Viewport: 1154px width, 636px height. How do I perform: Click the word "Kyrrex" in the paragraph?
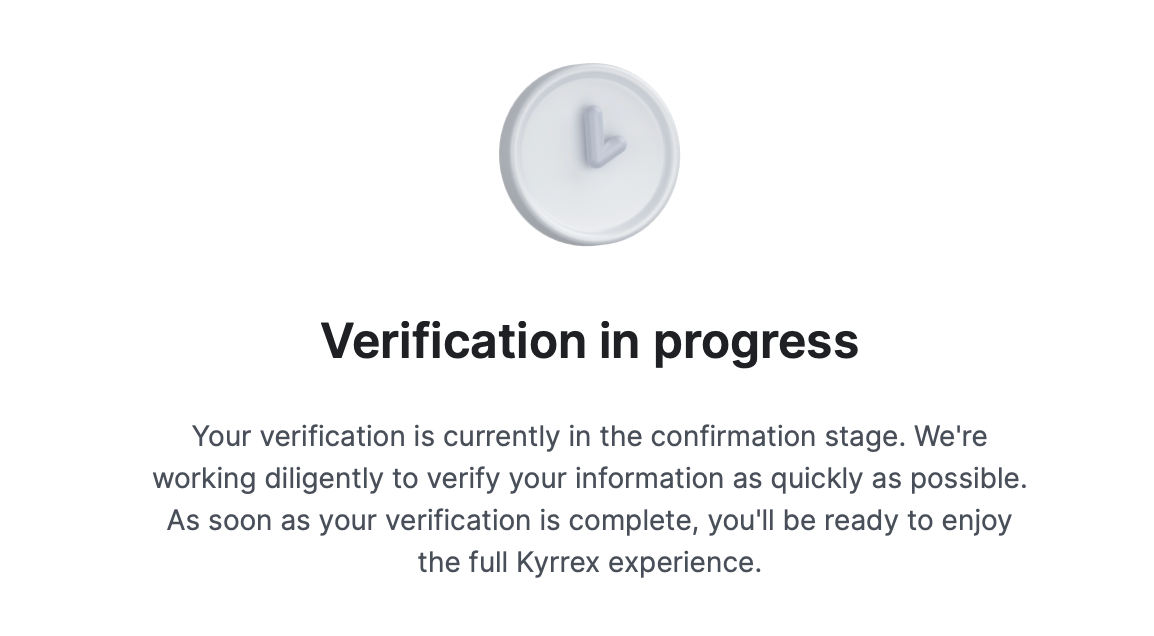(558, 563)
